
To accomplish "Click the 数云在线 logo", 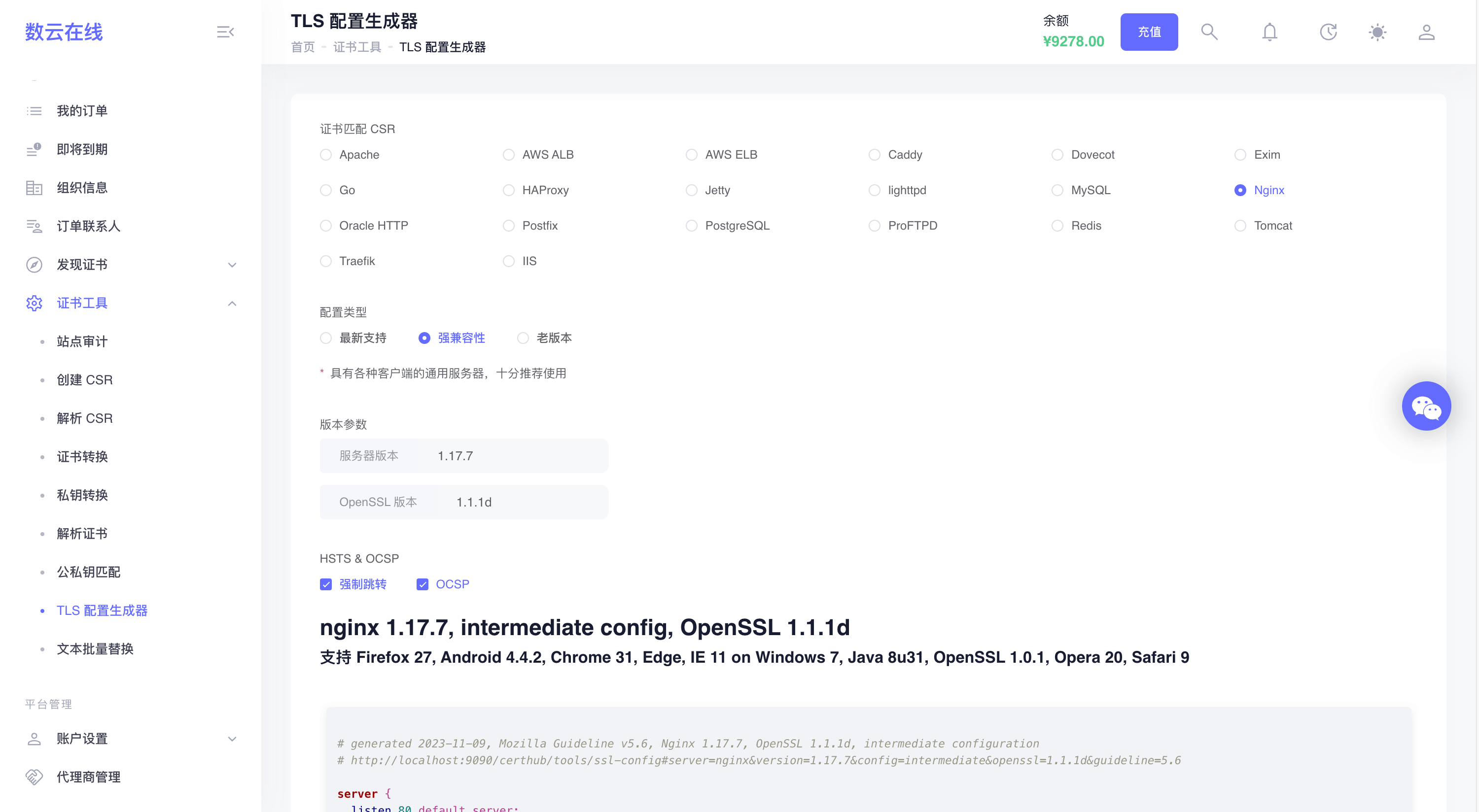I will click(64, 32).
